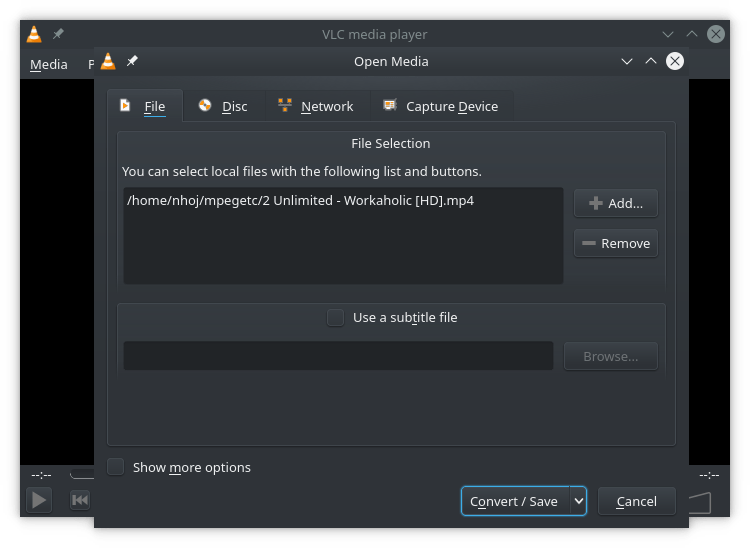Click the File tab play-file icon
Screen dimensions: 750x548
(x=125, y=105)
